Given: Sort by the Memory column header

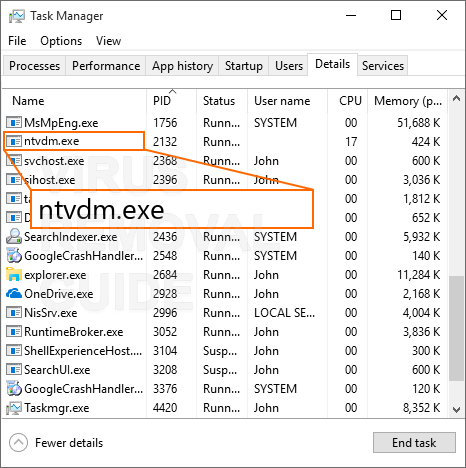Looking at the screenshot, I should (x=407, y=100).
